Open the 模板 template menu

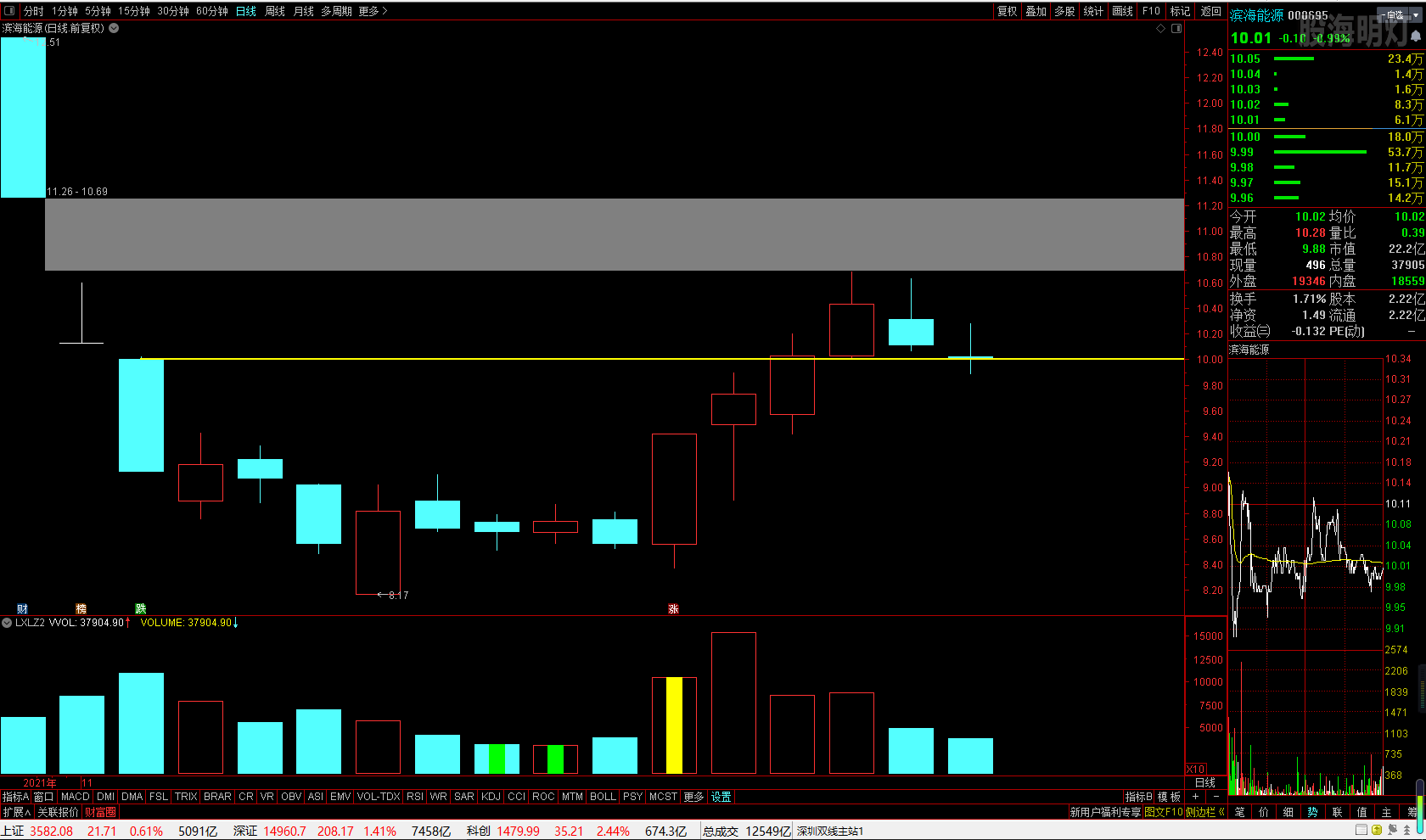tap(1170, 797)
